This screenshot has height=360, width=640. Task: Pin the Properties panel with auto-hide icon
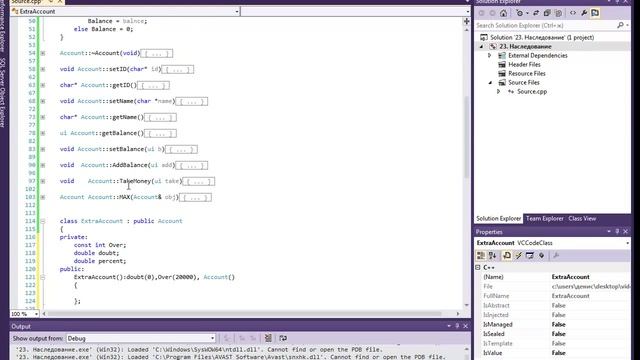pos(617,231)
